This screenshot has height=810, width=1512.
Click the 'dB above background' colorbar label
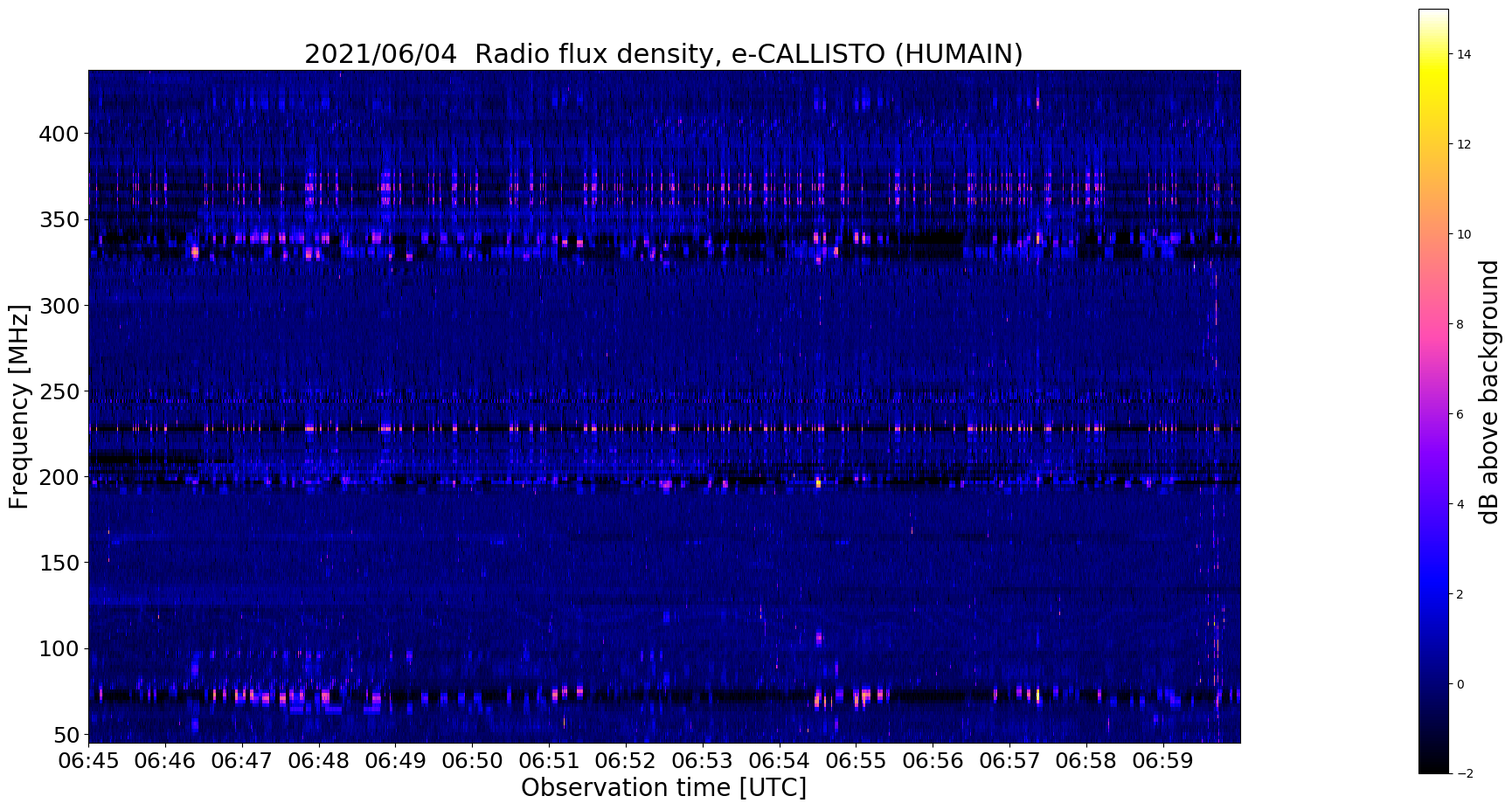click(1489, 391)
